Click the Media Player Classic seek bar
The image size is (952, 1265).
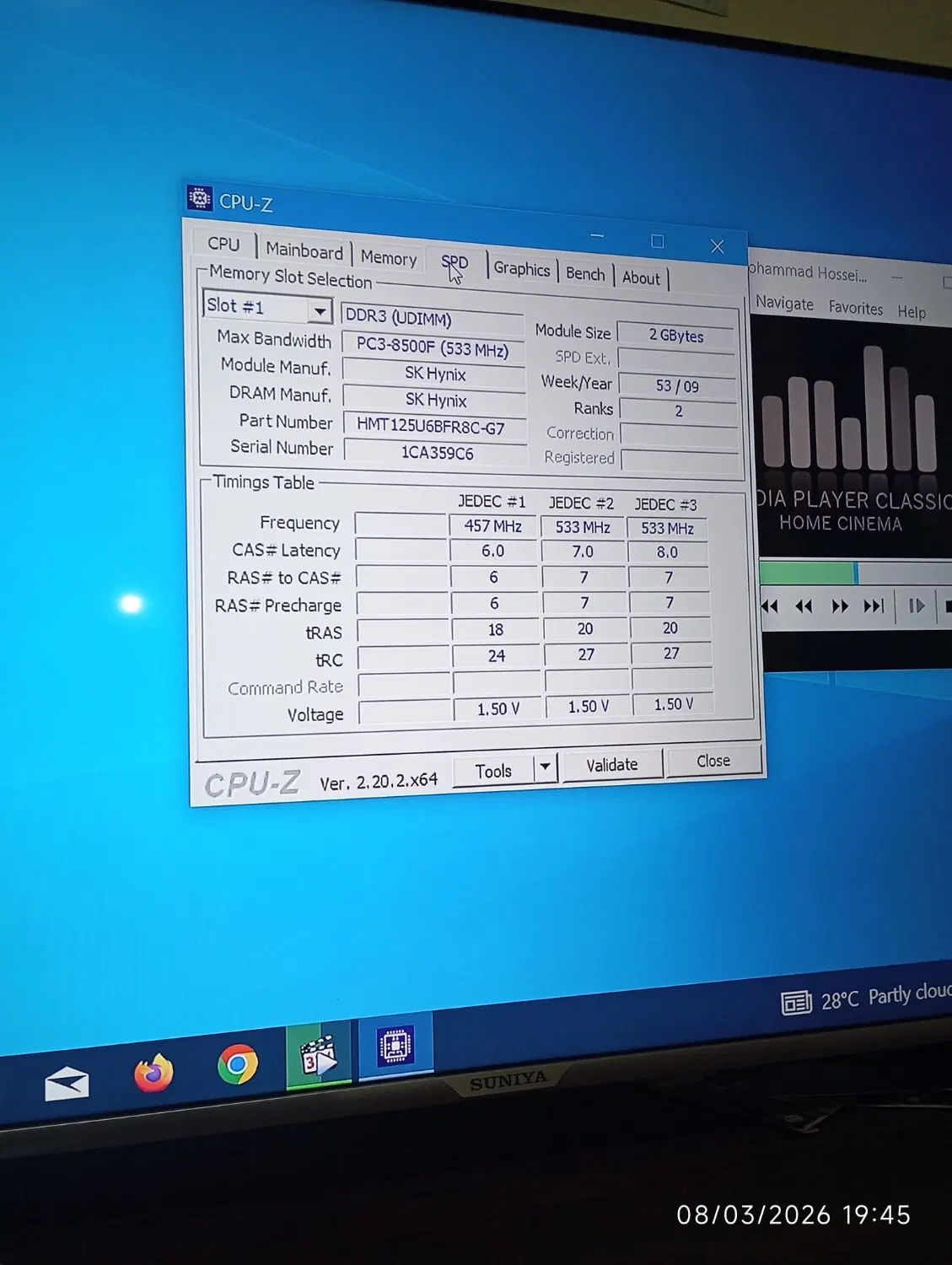point(855,573)
